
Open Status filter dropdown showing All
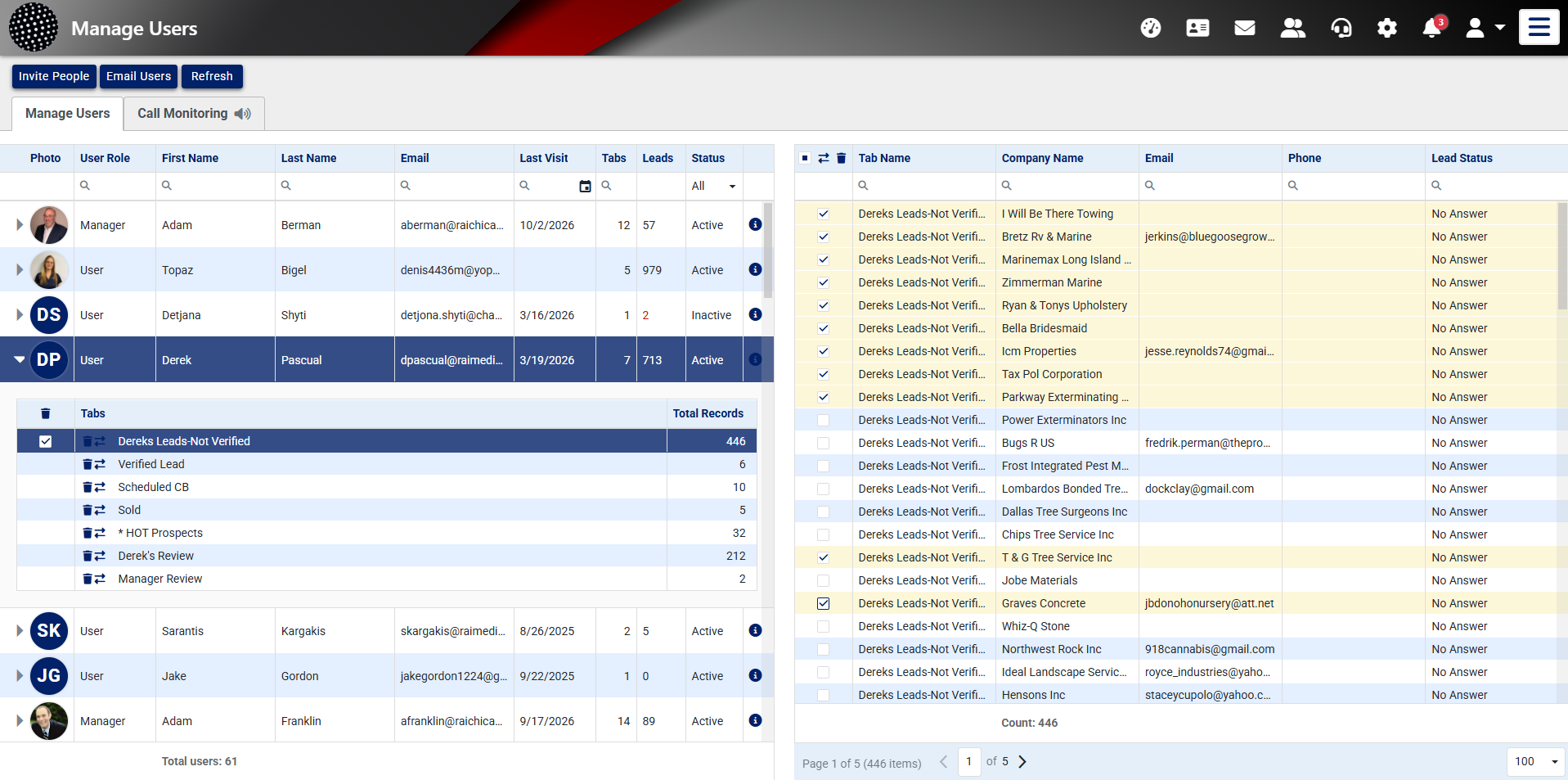pyautogui.click(x=714, y=186)
